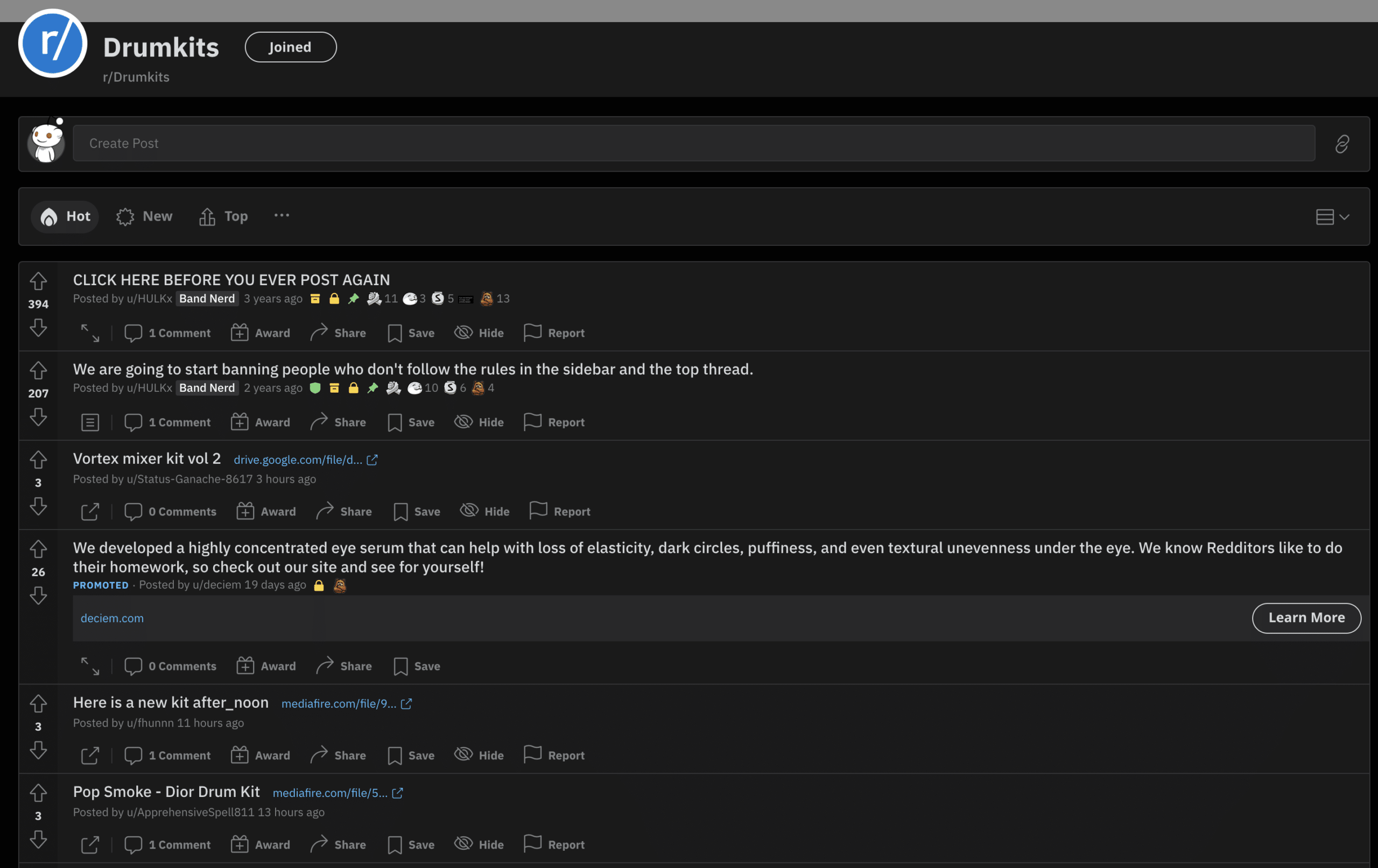Select the Top sort tab
This screenshot has height=868, width=1378.
point(223,216)
